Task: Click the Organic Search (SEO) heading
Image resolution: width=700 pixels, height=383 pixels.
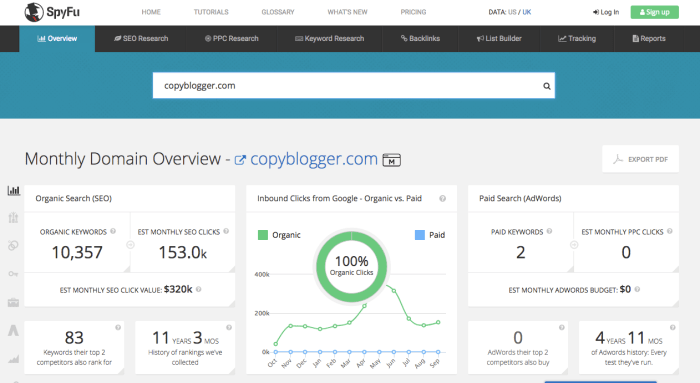Action: [x=74, y=198]
